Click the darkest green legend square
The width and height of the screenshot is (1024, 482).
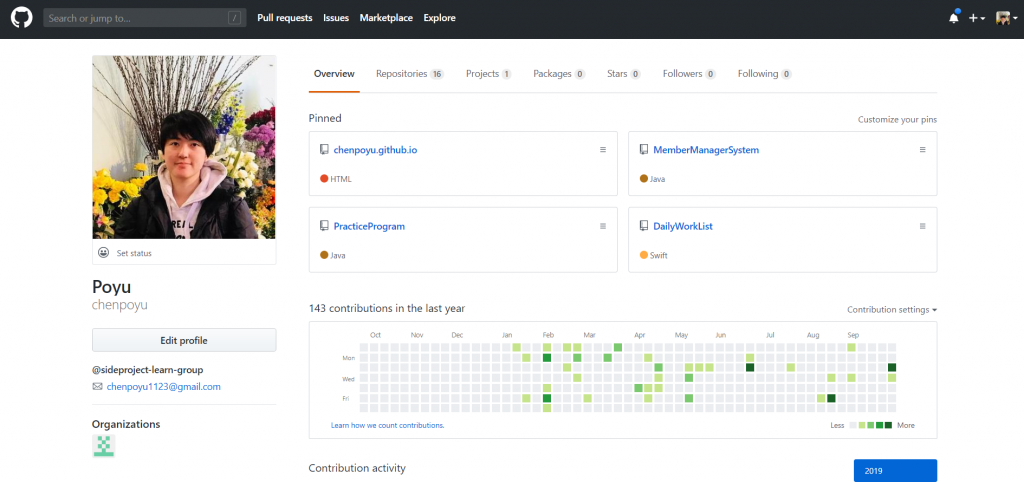pyautogui.click(x=889, y=425)
